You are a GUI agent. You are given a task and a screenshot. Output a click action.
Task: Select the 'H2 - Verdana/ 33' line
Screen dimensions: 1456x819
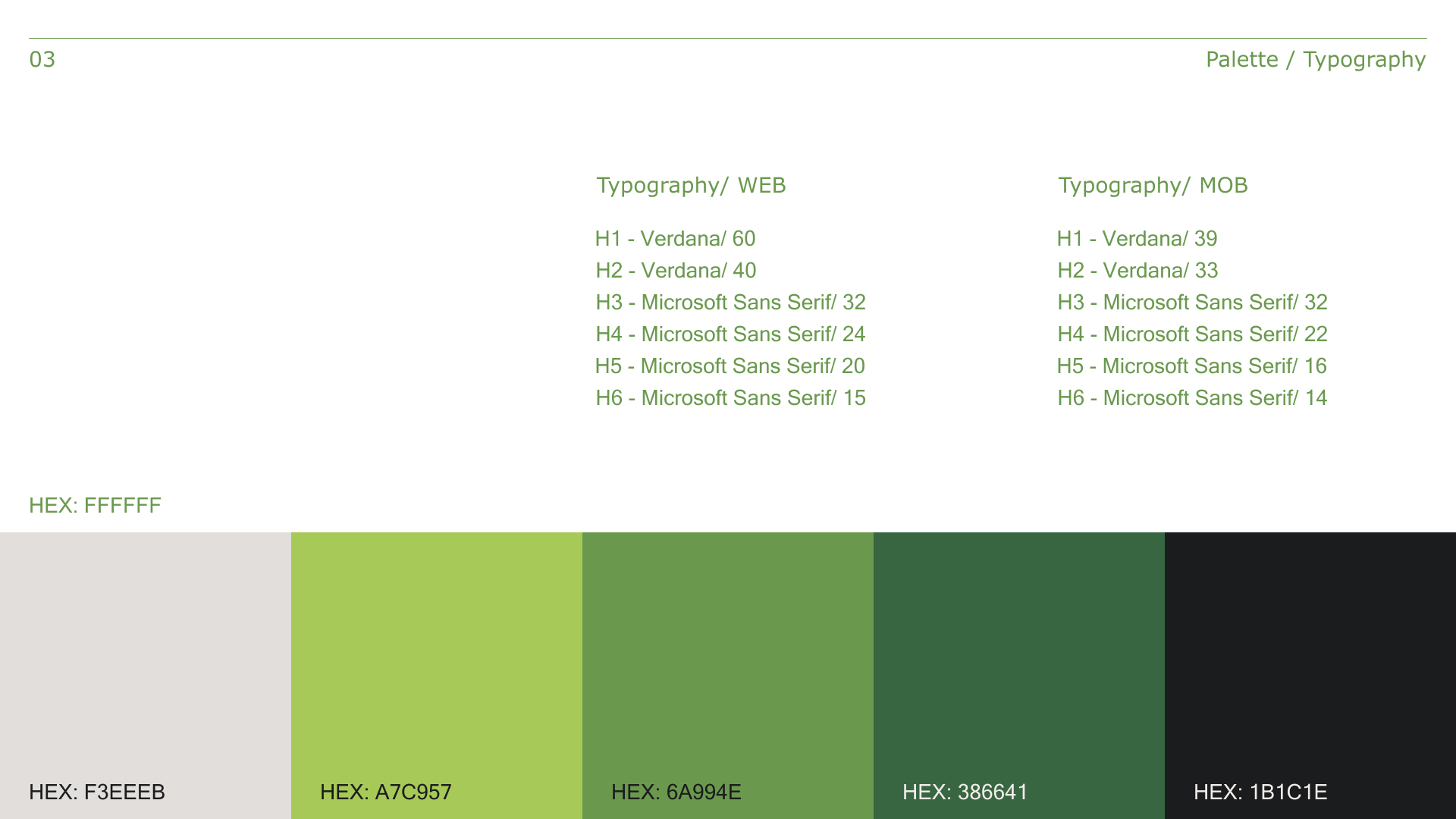coord(1137,271)
